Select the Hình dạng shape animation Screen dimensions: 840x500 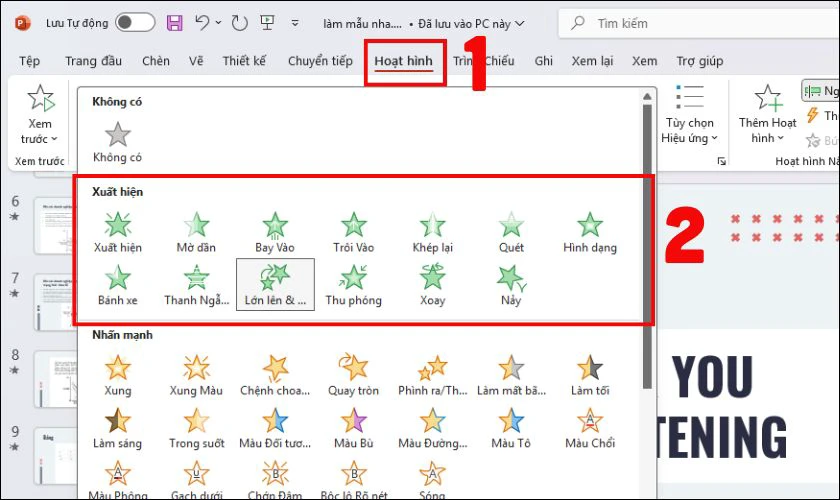(590, 233)
